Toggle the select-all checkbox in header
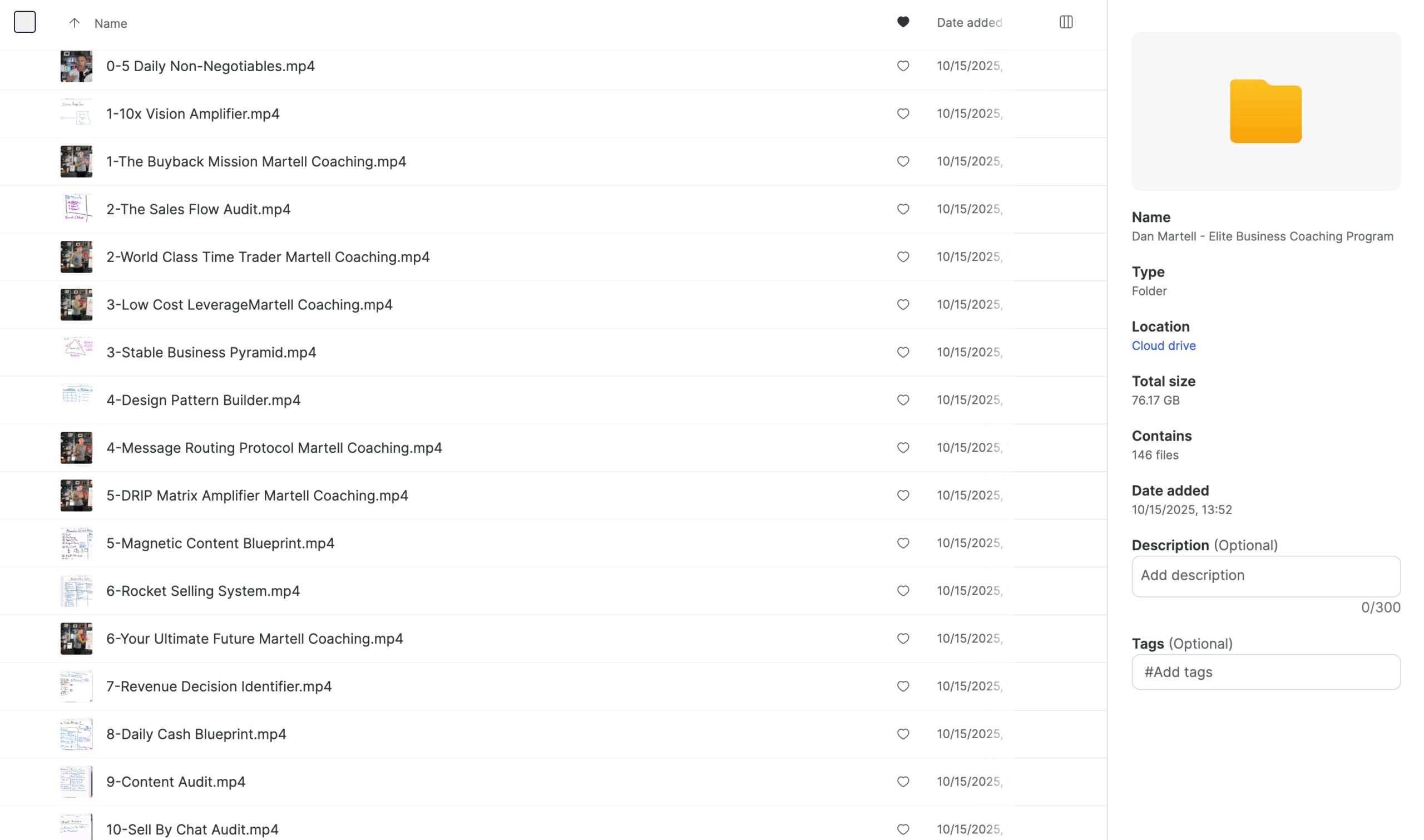The image size is (1424, 840). coord(25,22)
